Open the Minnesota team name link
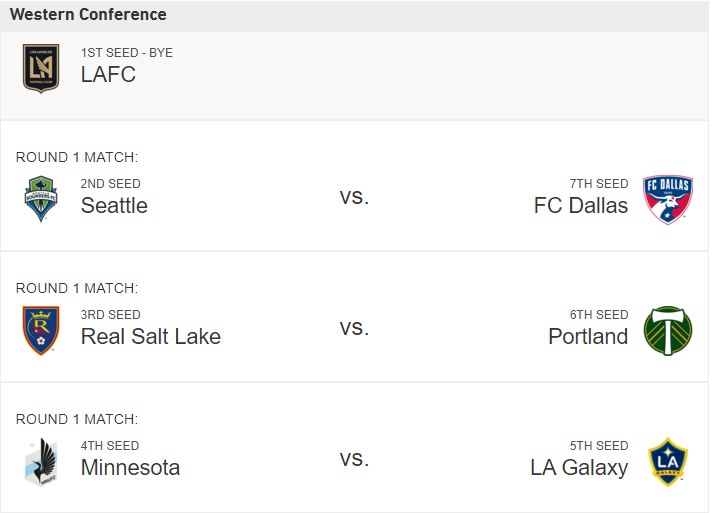Image resolution: width=712 pixels, height=513 pixels. (x=130, y=468)
